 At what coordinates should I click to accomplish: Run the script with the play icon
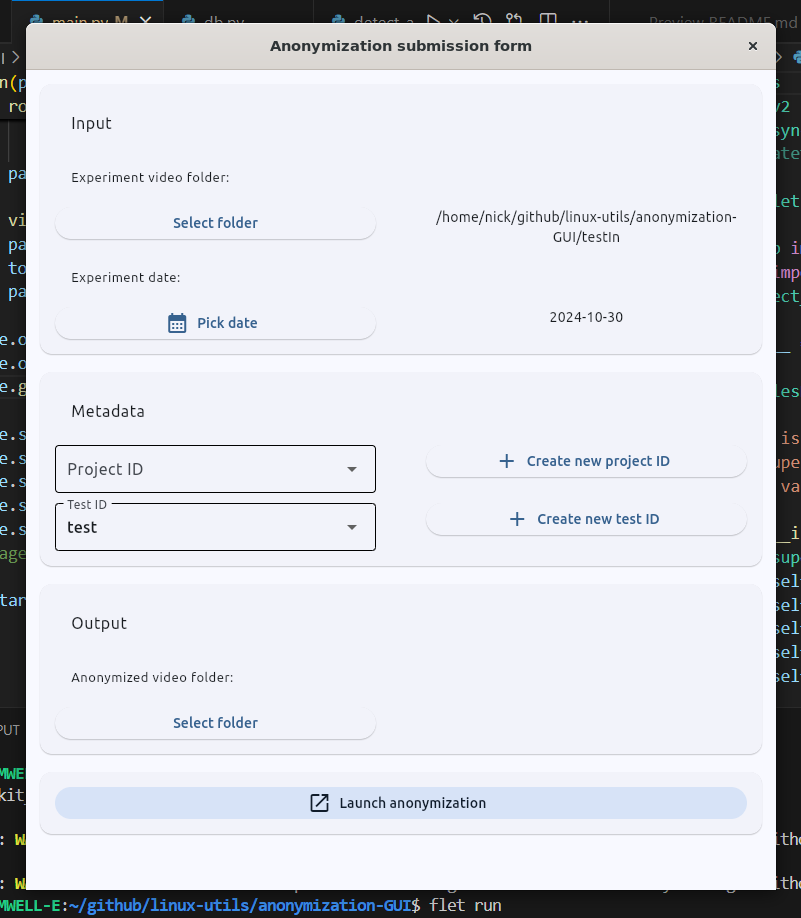436,20
